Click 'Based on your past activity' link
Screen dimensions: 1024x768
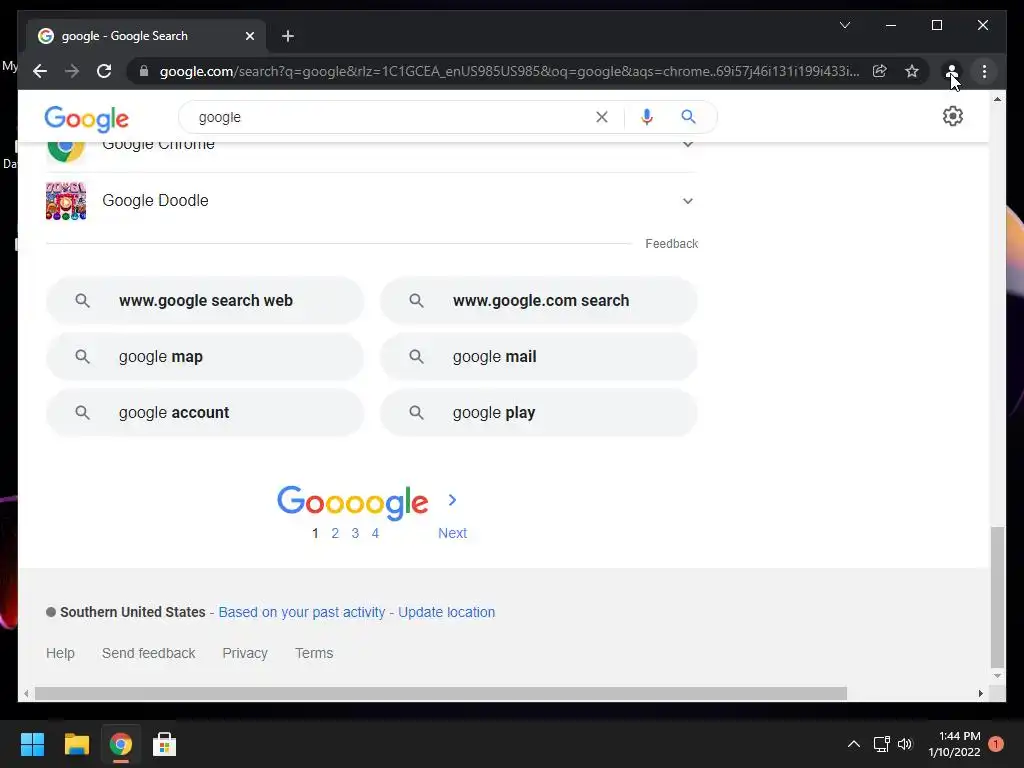pyautogui.click(x=302, y=612)
